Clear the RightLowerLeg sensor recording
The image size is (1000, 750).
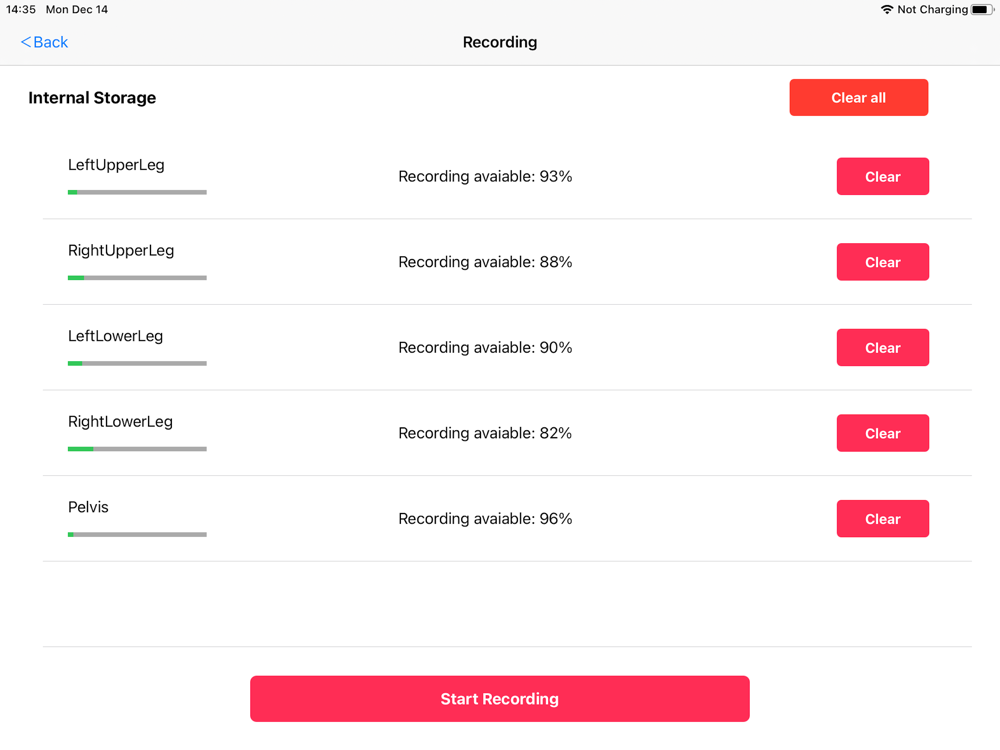pos(882,433)
